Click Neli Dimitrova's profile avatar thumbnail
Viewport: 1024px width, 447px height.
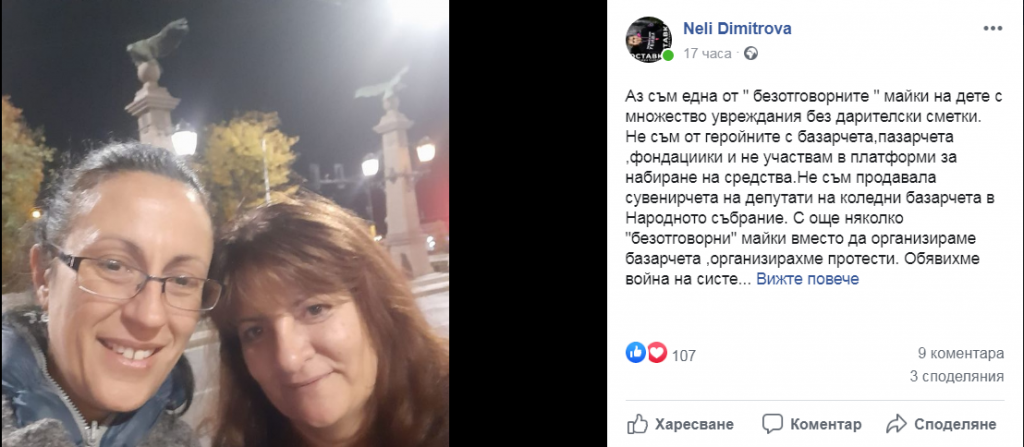click(649, 39)
